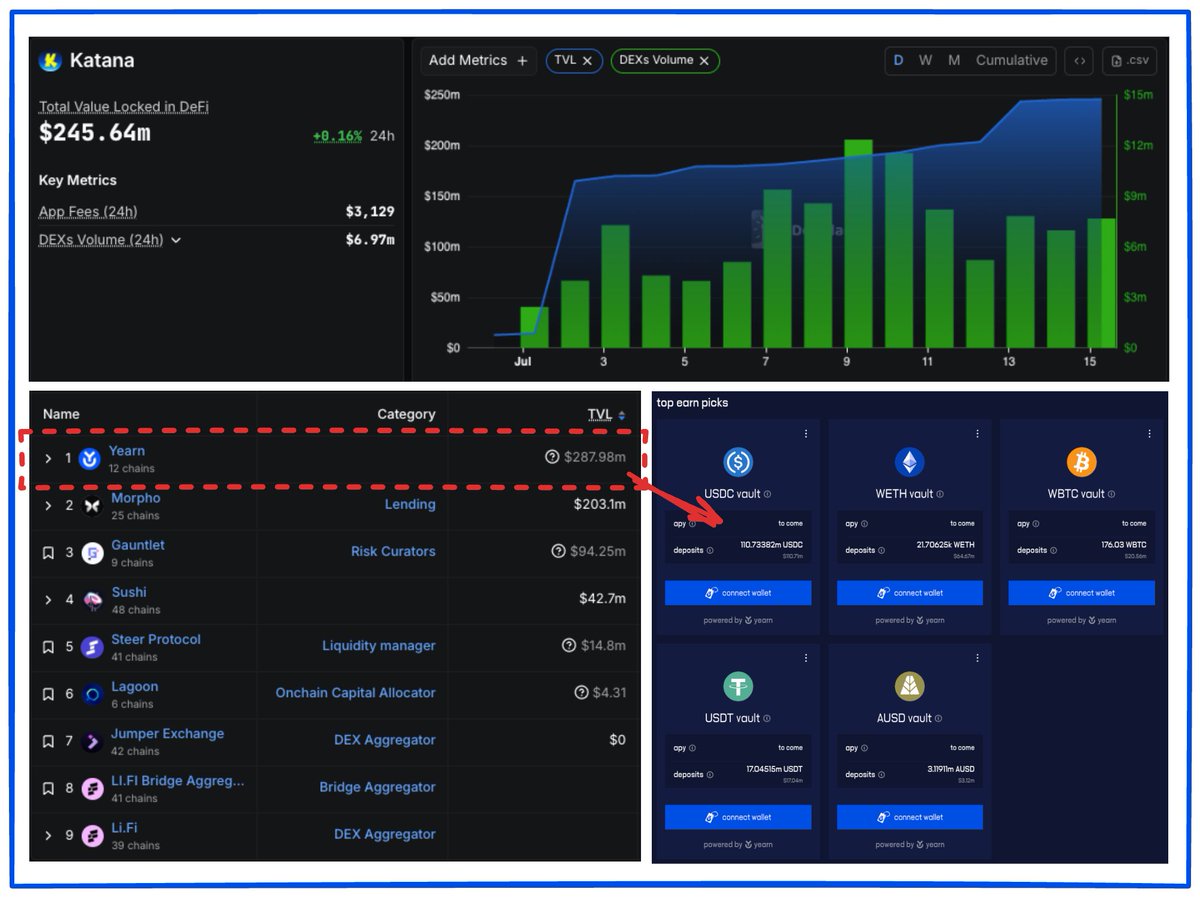Image resolution: width=1200 pixels, height=898 pixels.
Task: Open the WBTC vault options menu
Action: pyautogui.click(x=1150, y=434)
